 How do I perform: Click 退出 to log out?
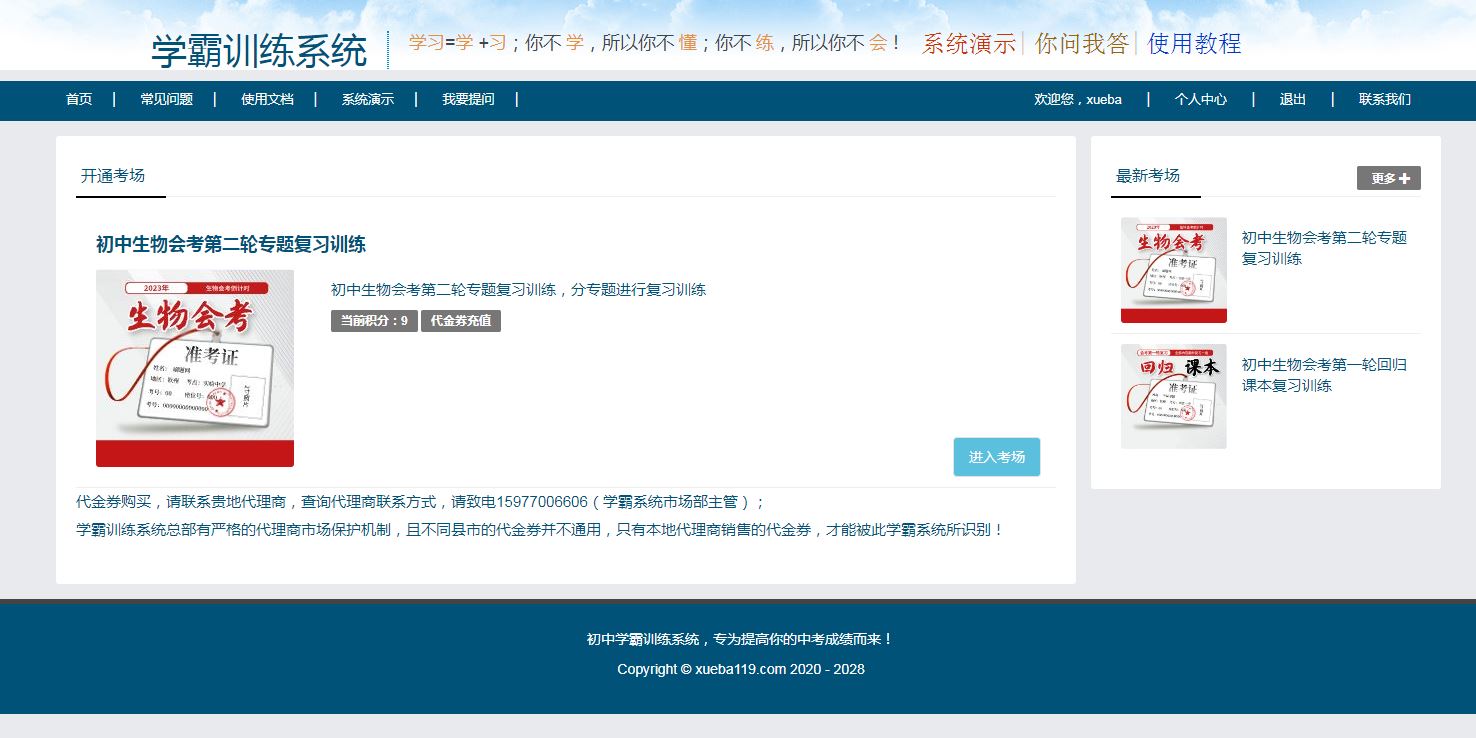pos(1291,100)
